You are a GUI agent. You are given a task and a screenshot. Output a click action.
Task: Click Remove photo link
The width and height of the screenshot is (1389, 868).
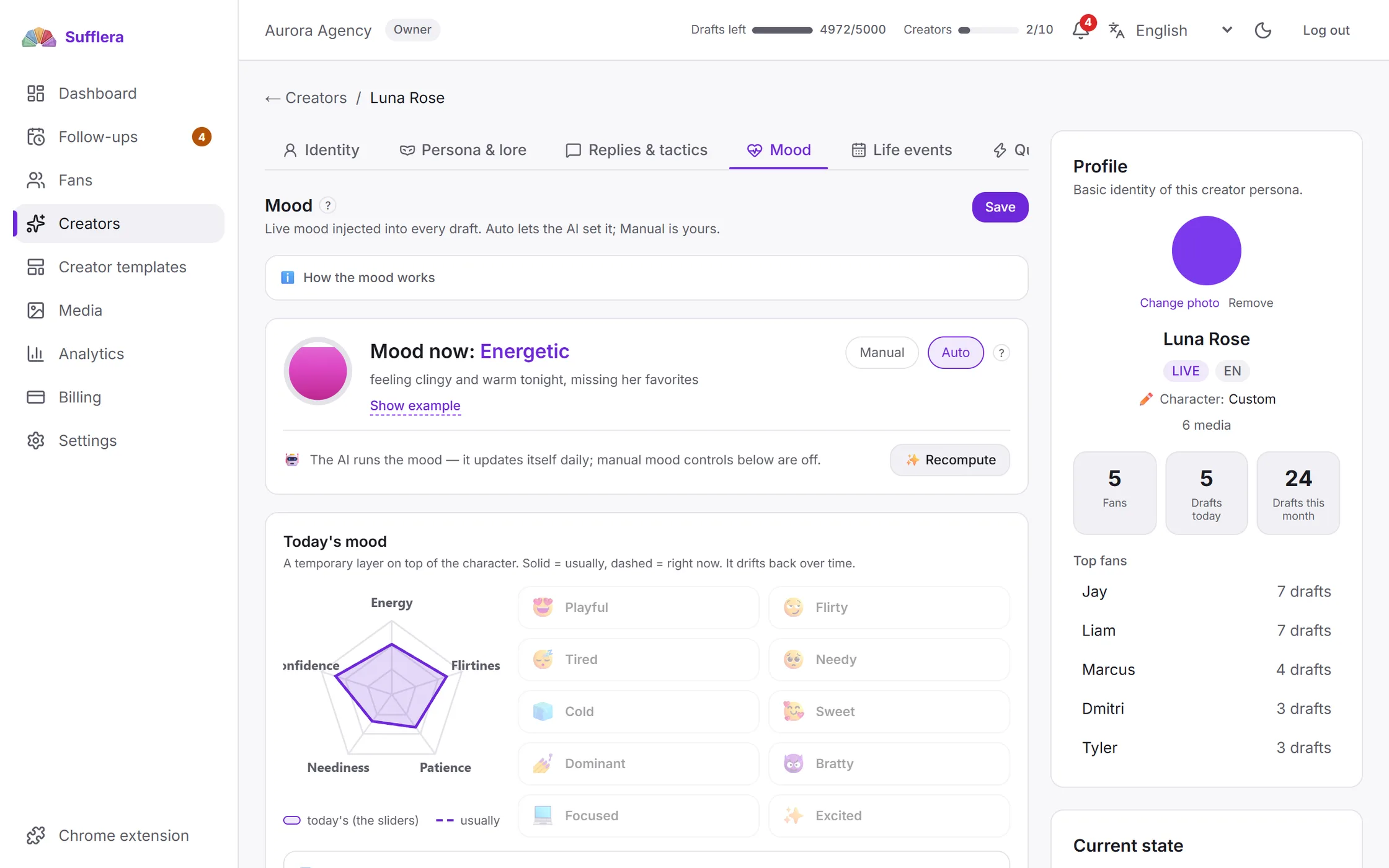(x=1250, y=303)
